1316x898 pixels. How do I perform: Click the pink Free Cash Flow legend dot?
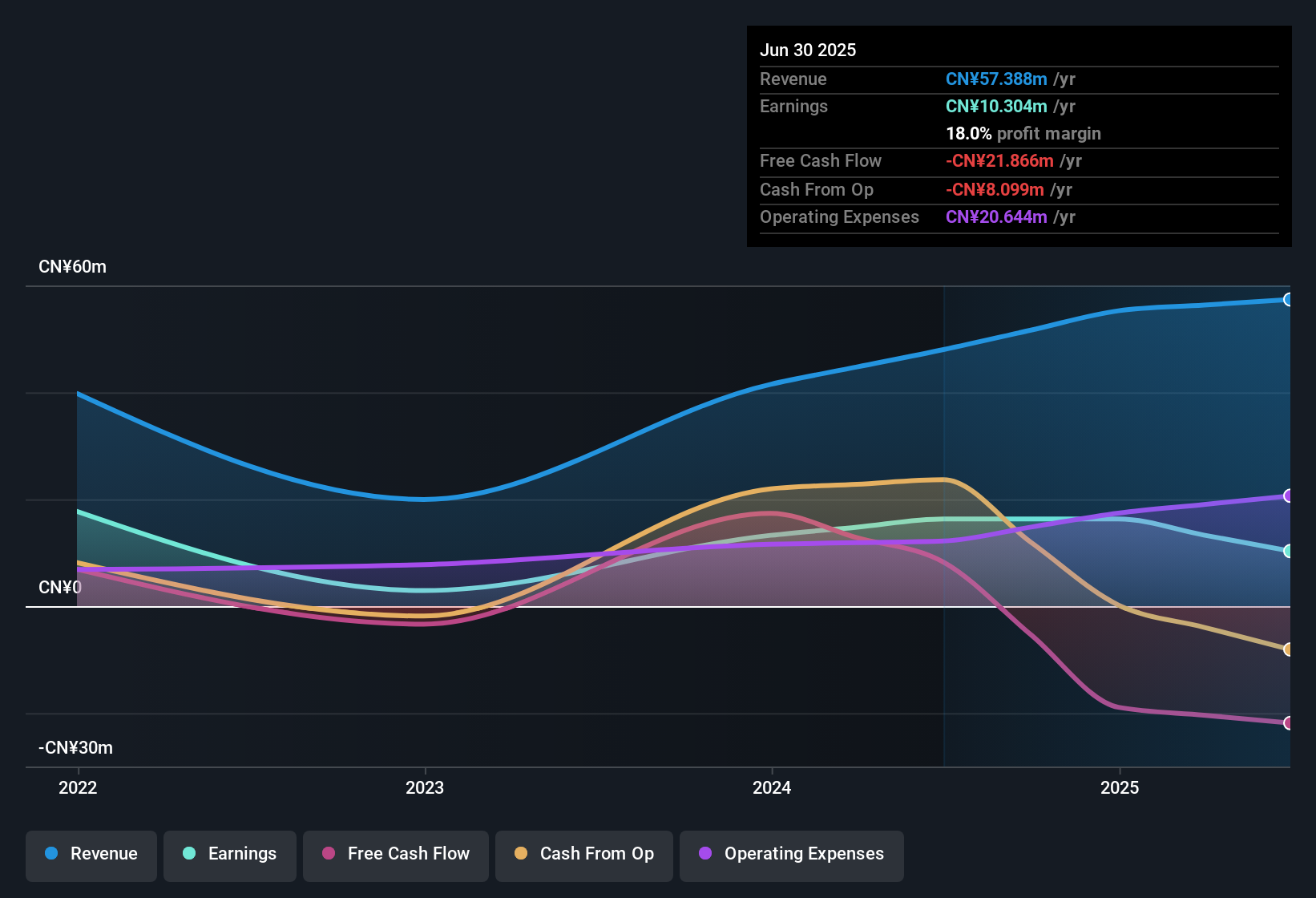(328, 854)
